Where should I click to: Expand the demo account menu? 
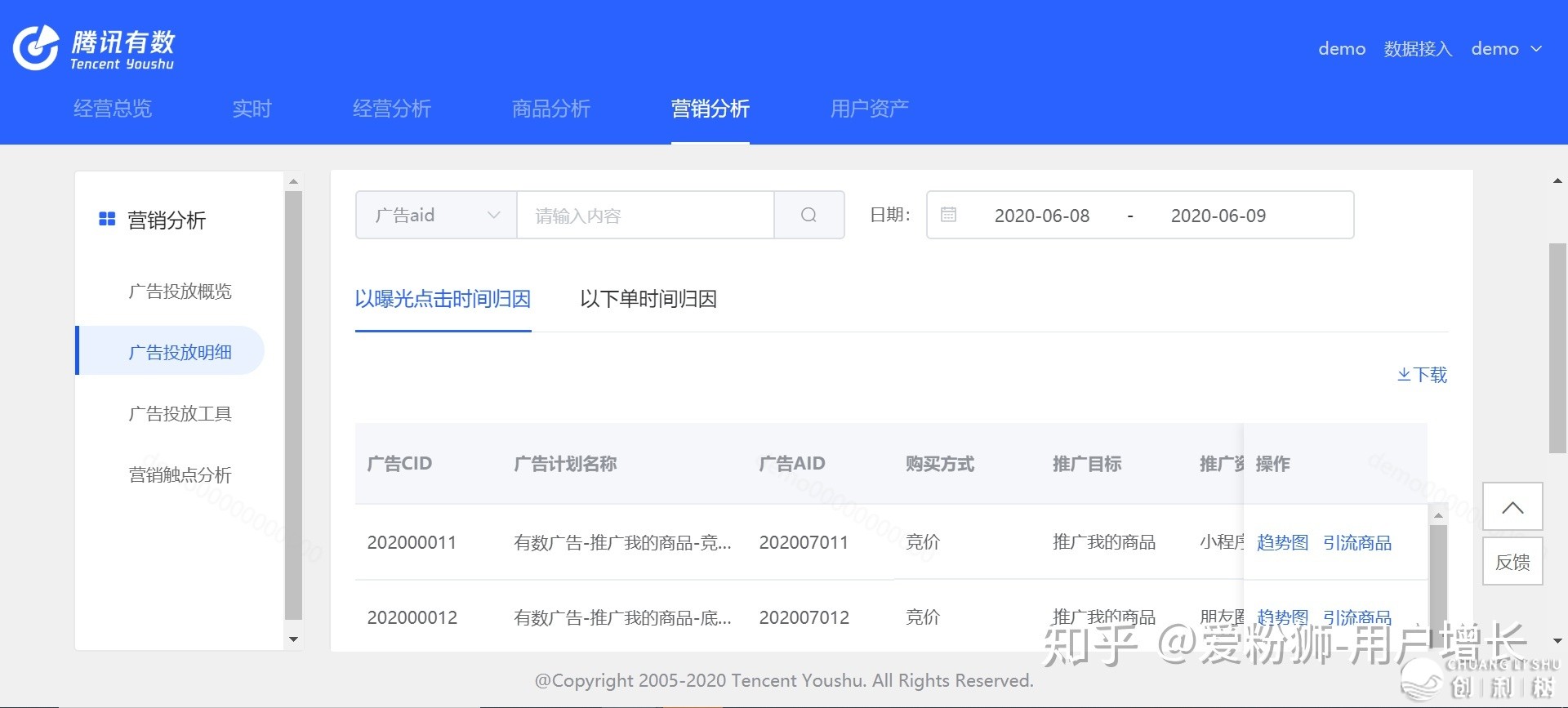pyautogui.click(x=1506, y=49)
